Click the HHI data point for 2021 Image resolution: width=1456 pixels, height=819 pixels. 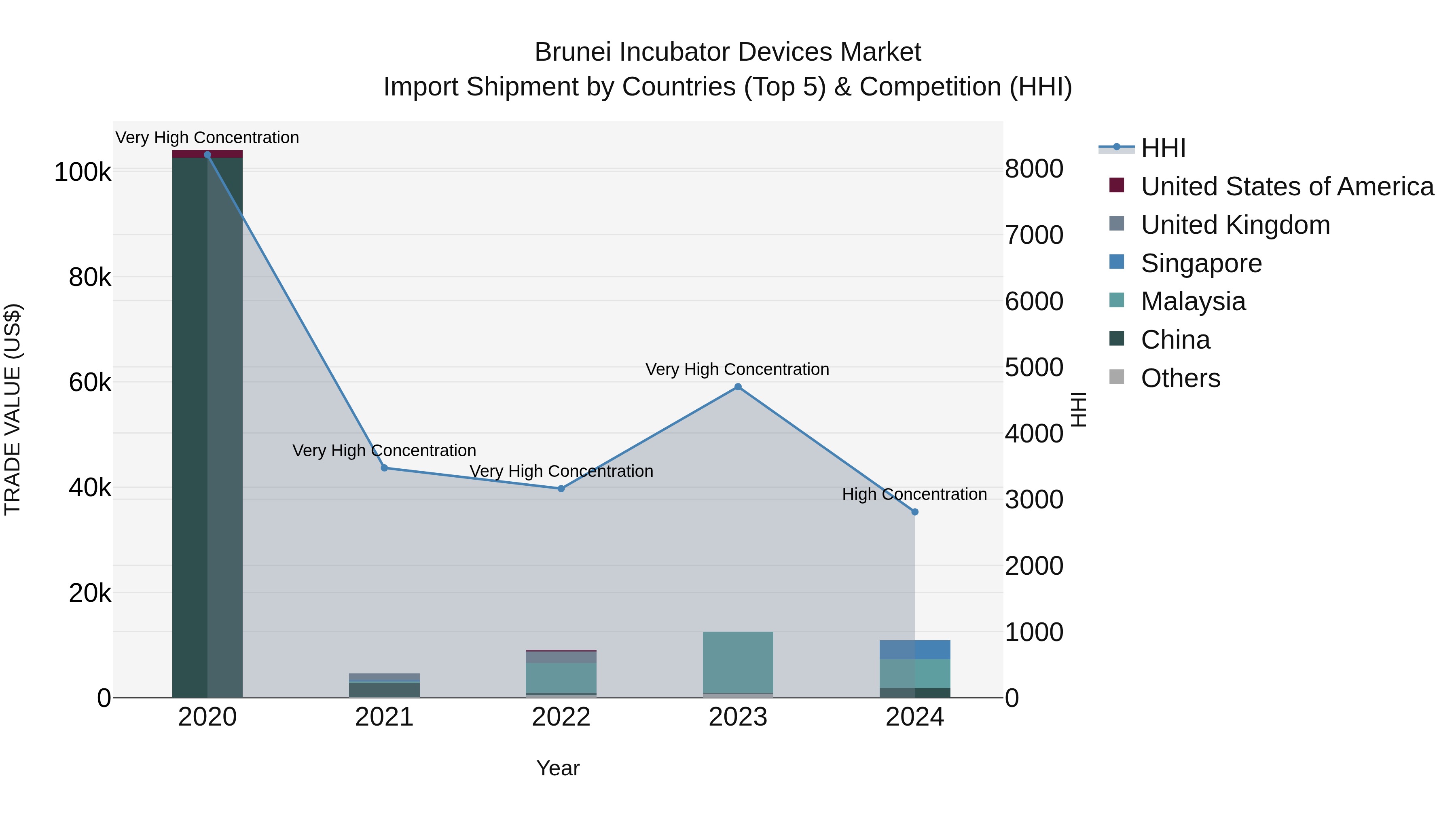point(384,468)
